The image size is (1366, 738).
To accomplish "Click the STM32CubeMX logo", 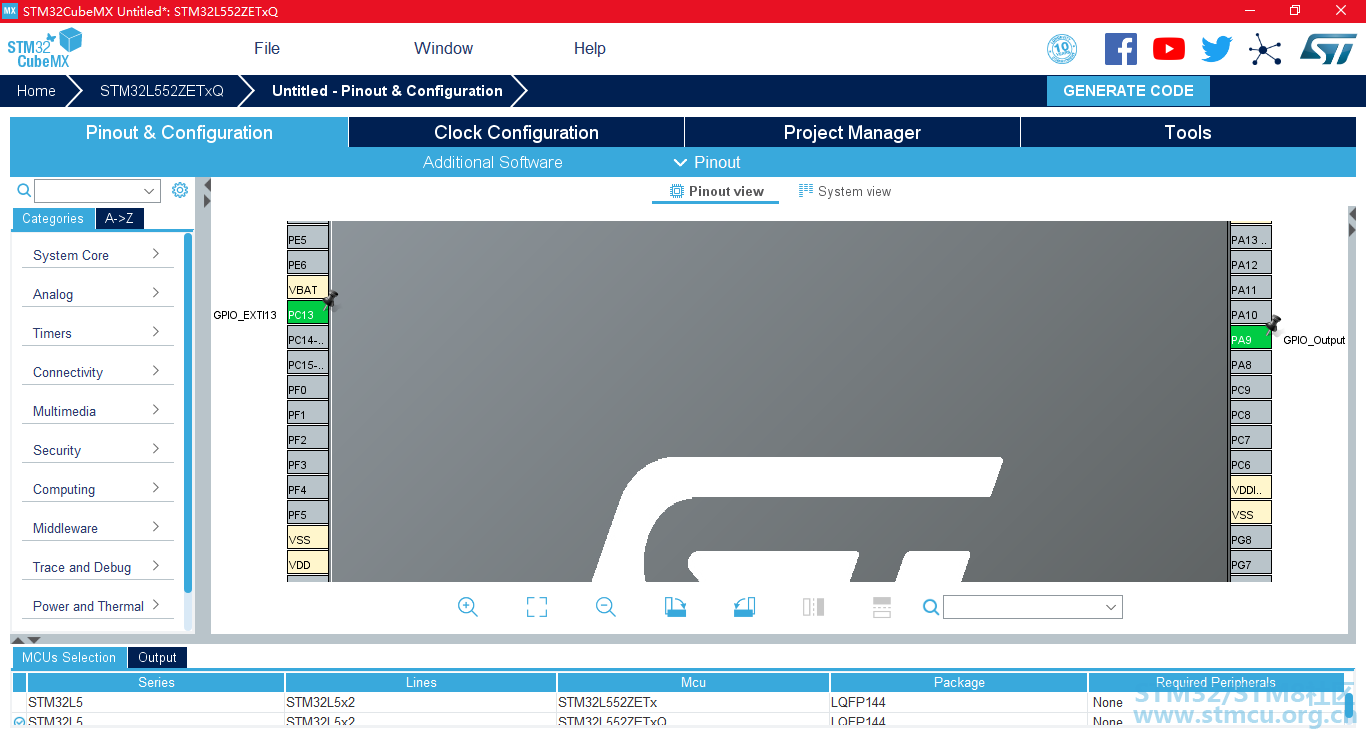I will 44,48.
